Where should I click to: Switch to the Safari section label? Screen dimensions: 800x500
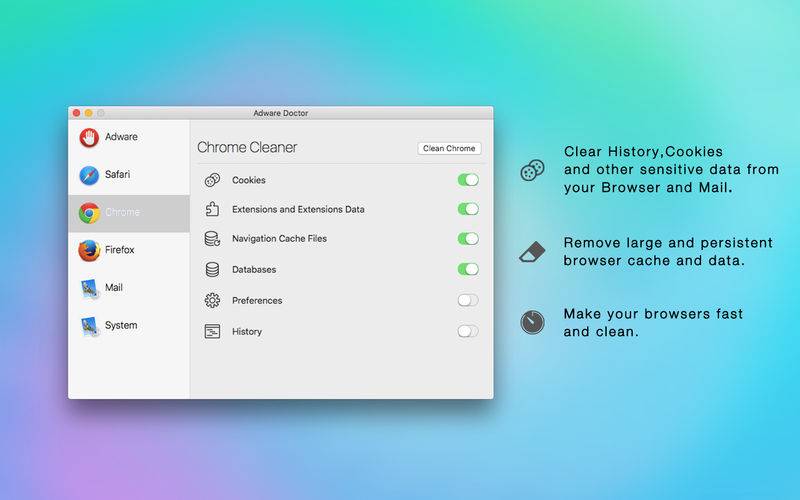(117, 174)
